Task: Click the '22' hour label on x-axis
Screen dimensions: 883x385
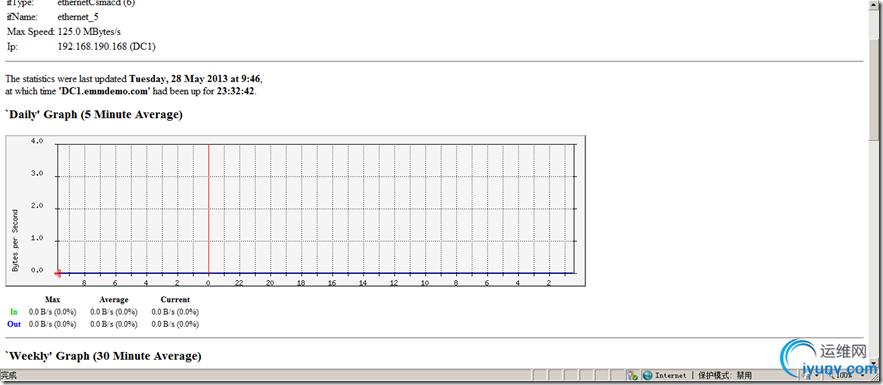Action: click(239, 283)
